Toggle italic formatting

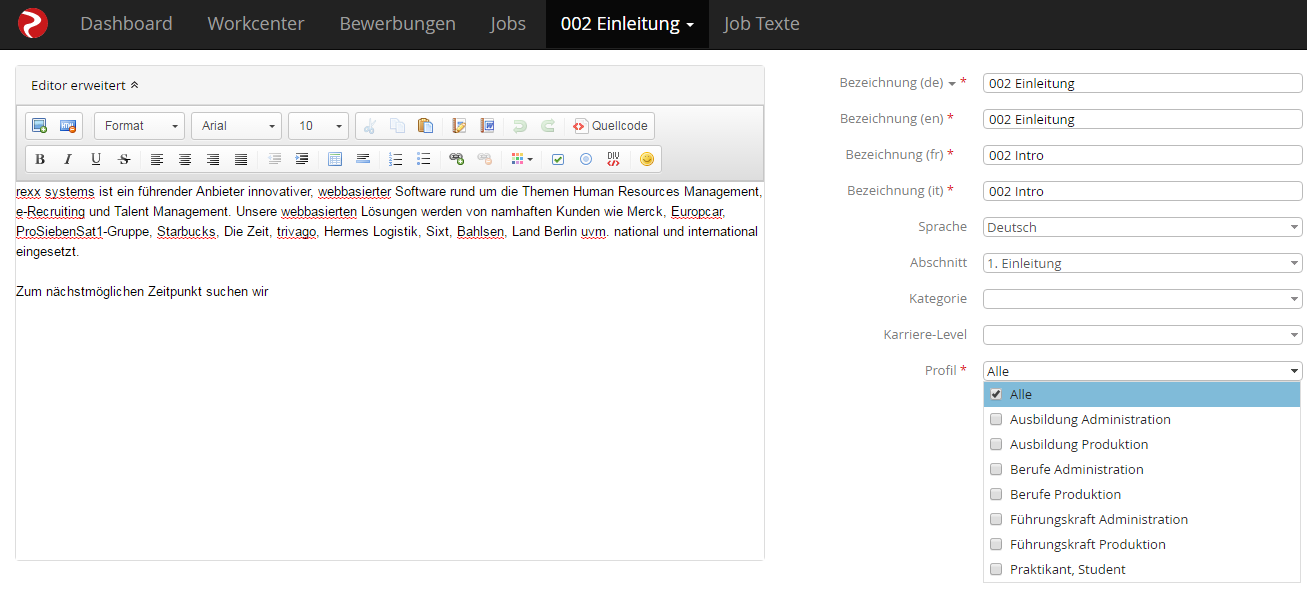[x=68, y=159]
